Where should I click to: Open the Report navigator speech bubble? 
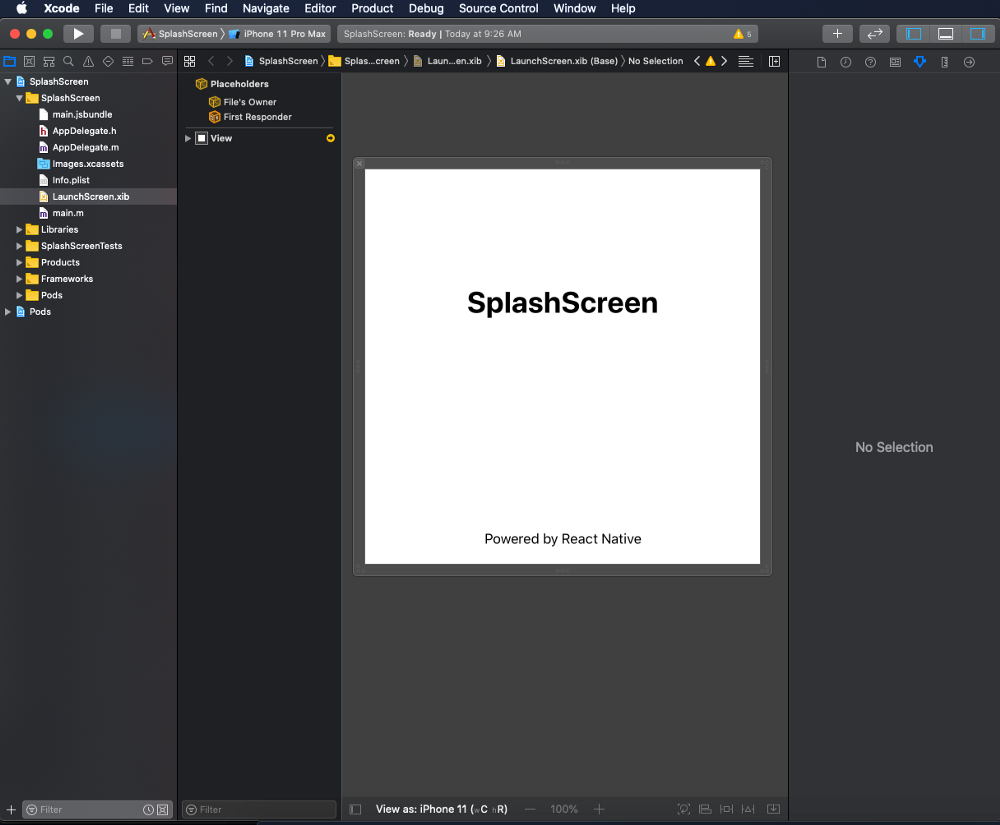(x=167, y=61)
